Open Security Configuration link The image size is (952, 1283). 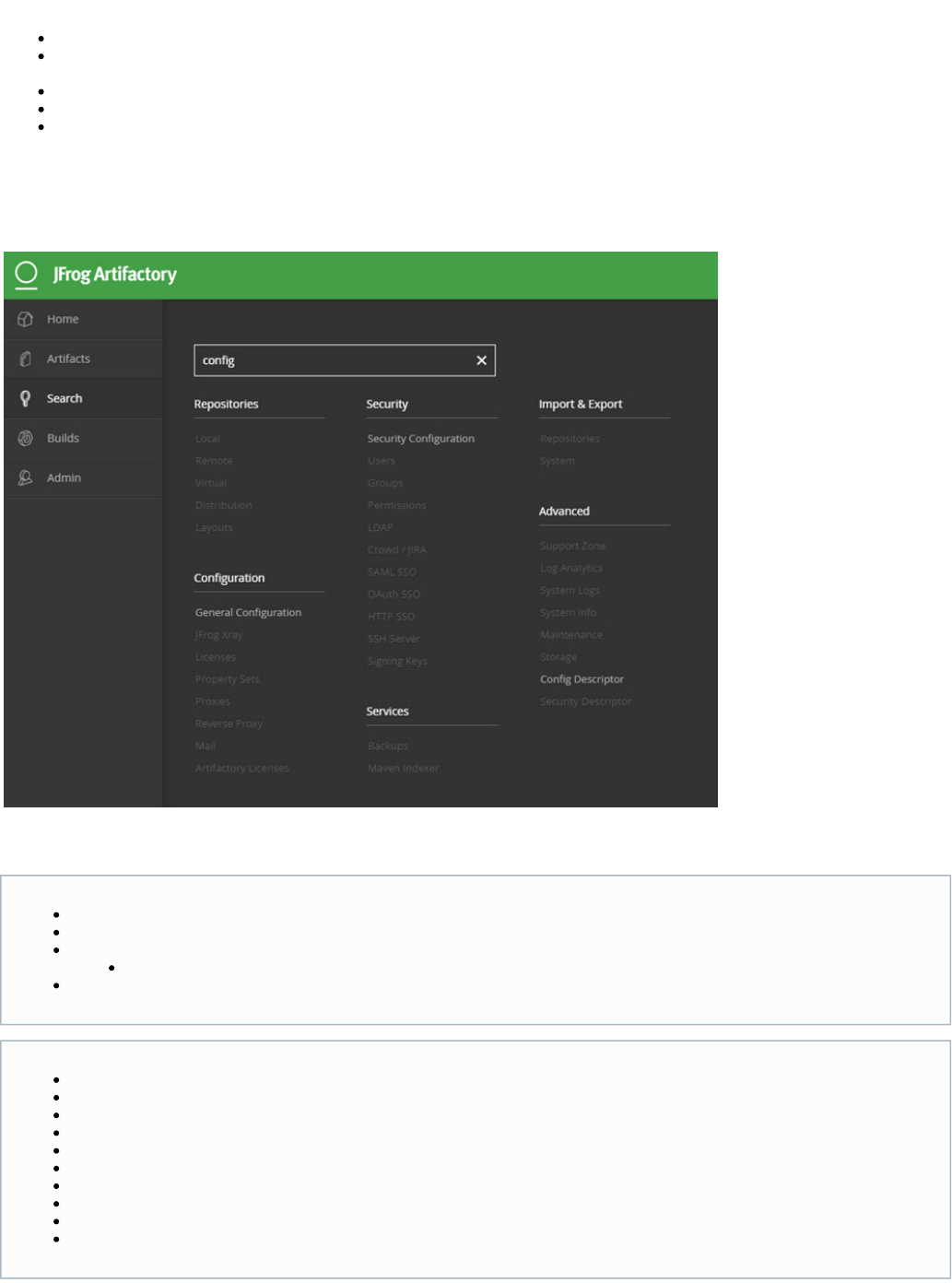click(420, 439)
